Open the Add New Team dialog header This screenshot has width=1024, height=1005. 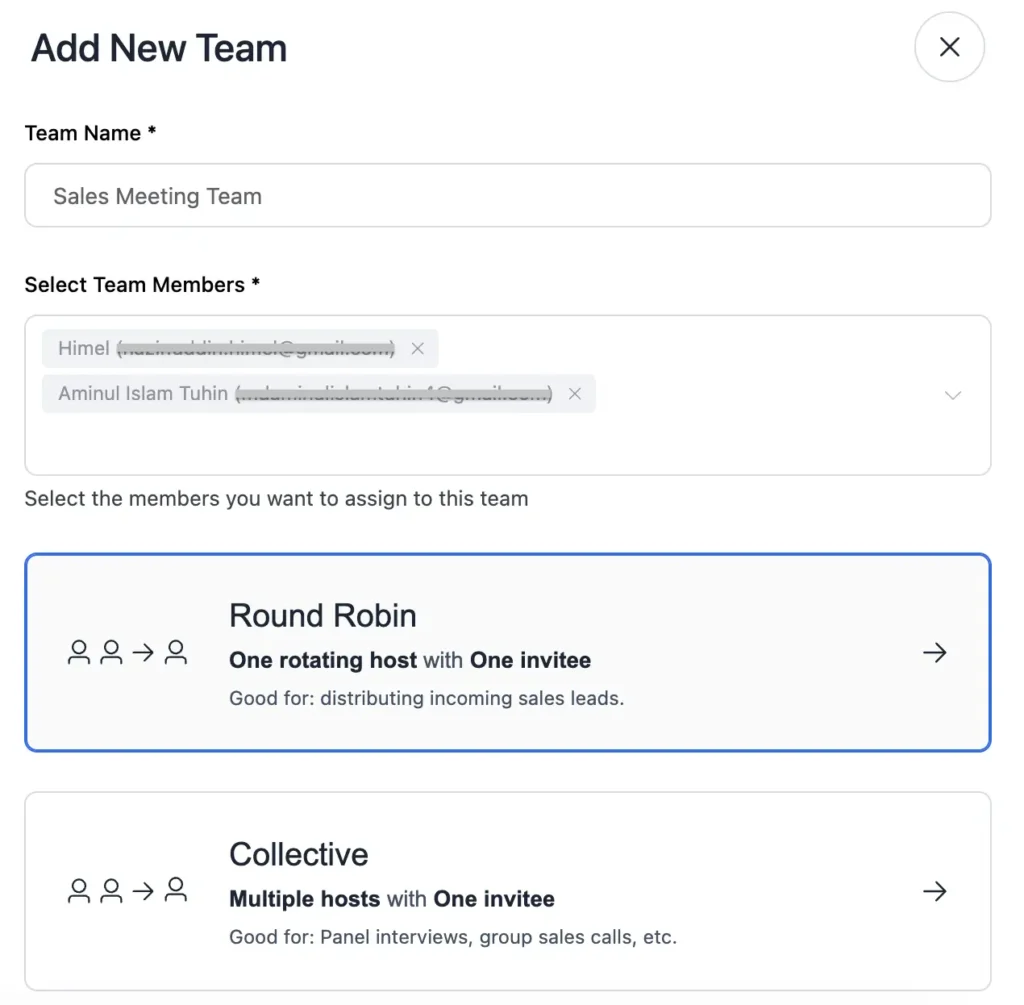tap(158, 47)
